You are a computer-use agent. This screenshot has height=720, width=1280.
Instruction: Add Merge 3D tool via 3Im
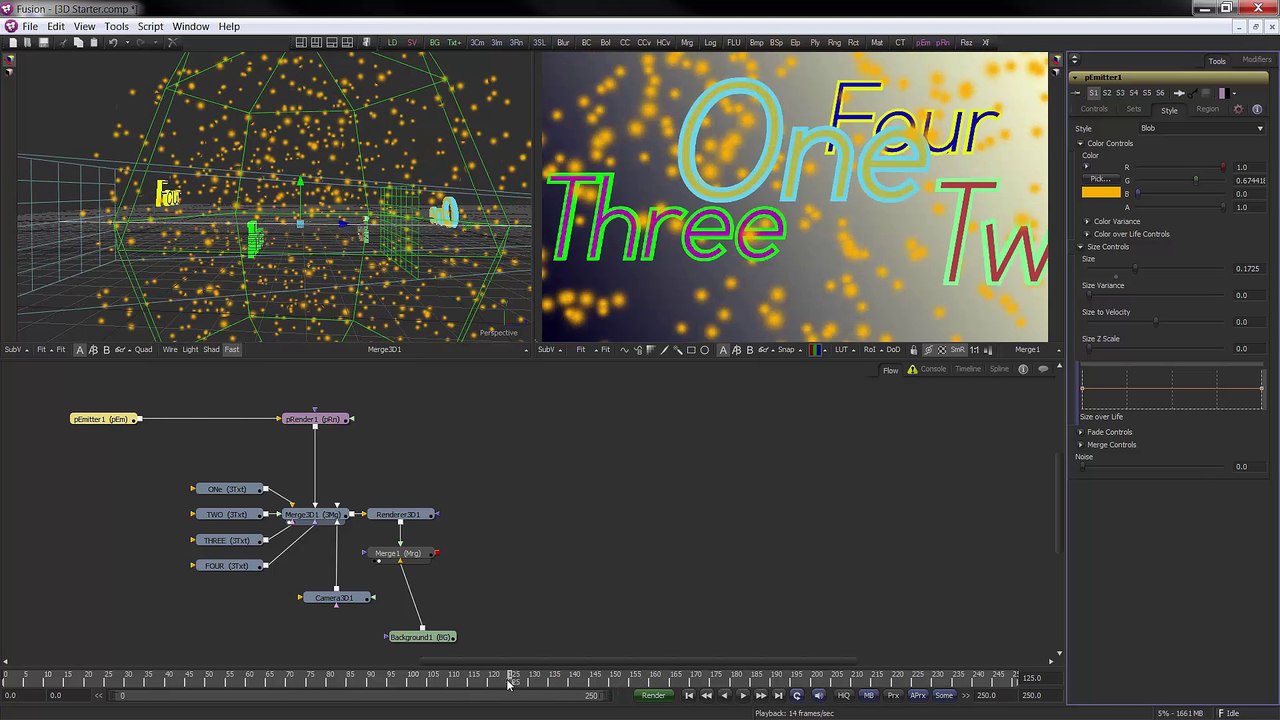pyautogui.click(x=496, y=42)
